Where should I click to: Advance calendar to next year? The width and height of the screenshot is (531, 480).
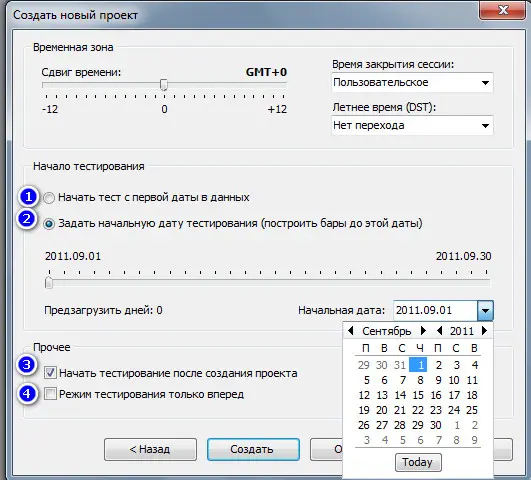click(484, 331)
